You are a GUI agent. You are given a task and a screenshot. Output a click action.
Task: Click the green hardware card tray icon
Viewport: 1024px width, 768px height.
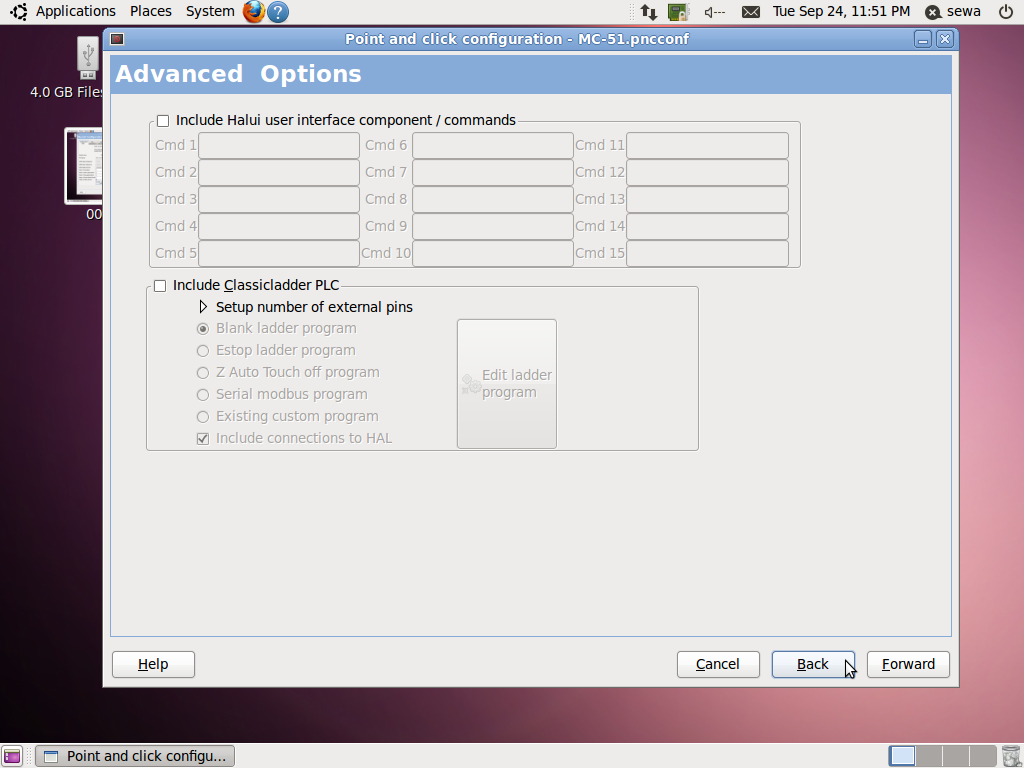[679, 12]
